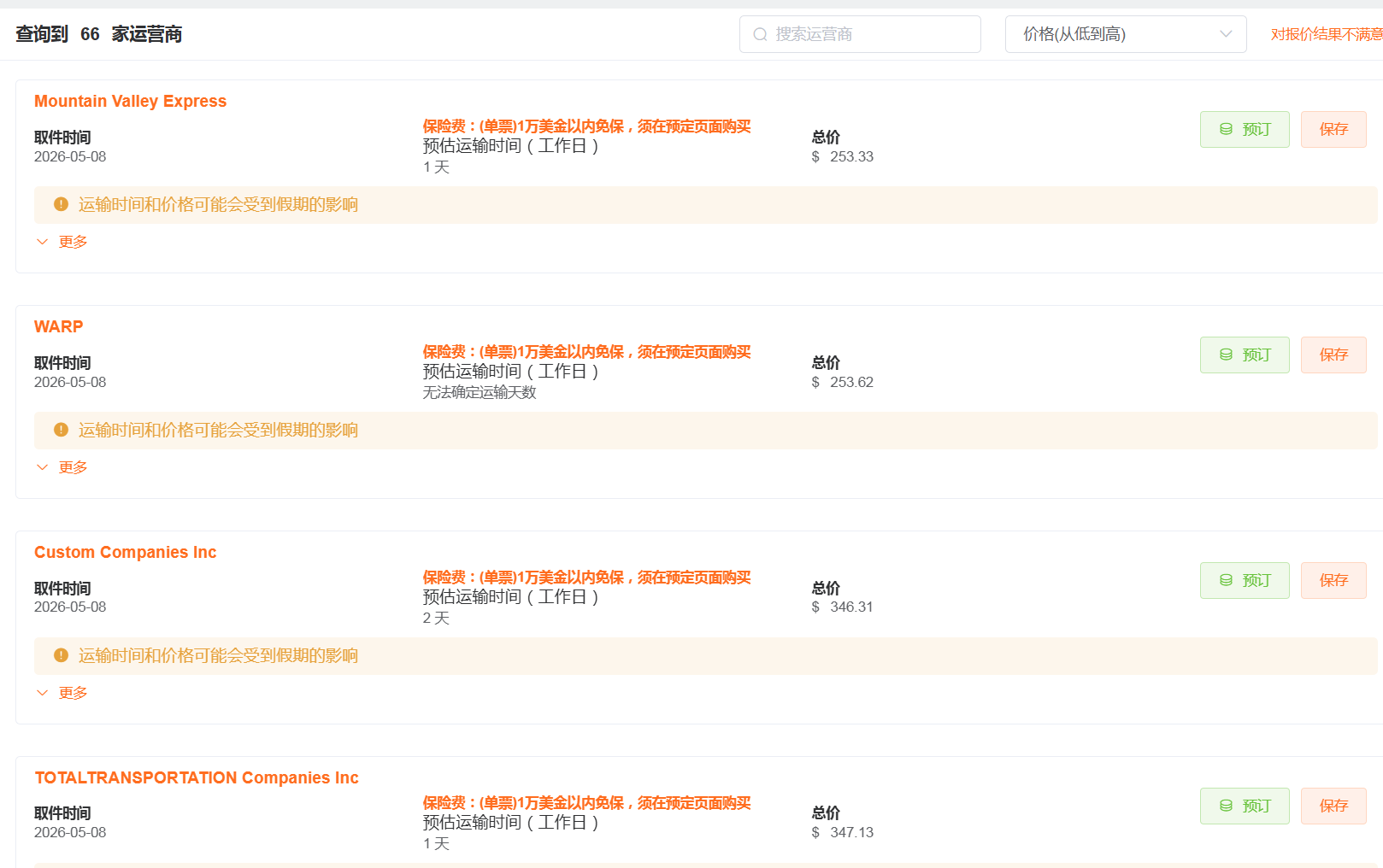
Task: Click warning icon in Mountain Valley Express notice
Action: pyautogui.click(x=61, y=204)
